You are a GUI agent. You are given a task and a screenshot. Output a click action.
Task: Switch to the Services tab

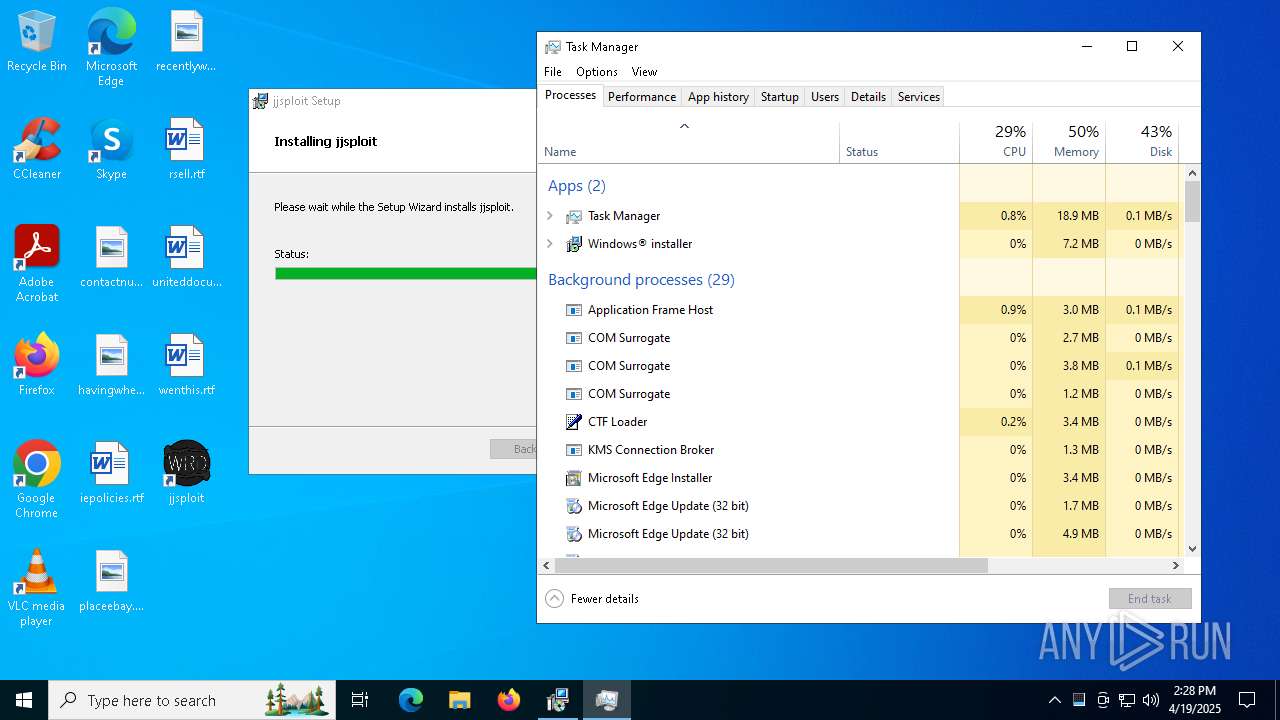(x=919, y=97)
